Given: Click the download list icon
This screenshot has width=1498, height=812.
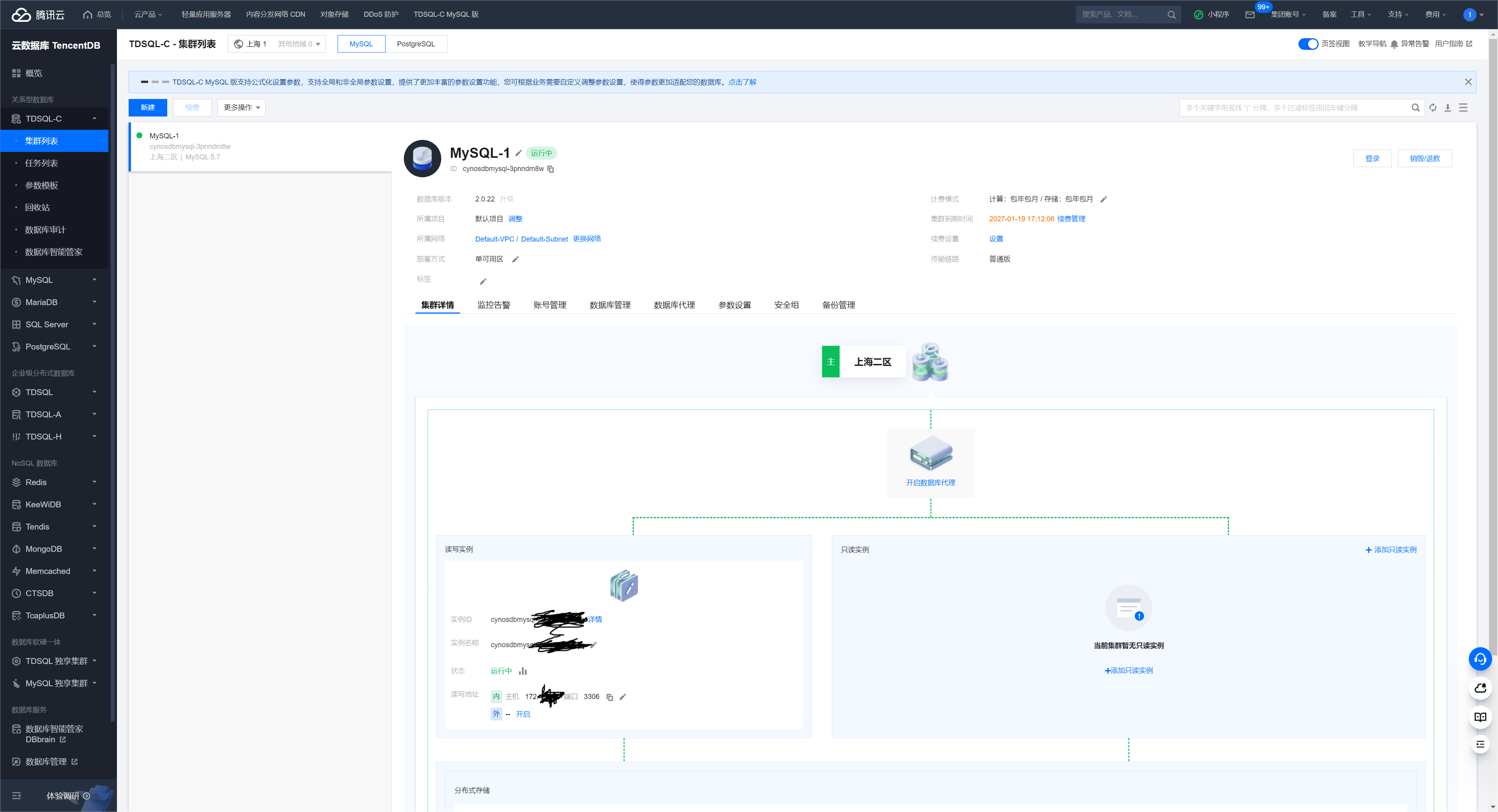Looking at the screenshot, I should point(1448,108).
